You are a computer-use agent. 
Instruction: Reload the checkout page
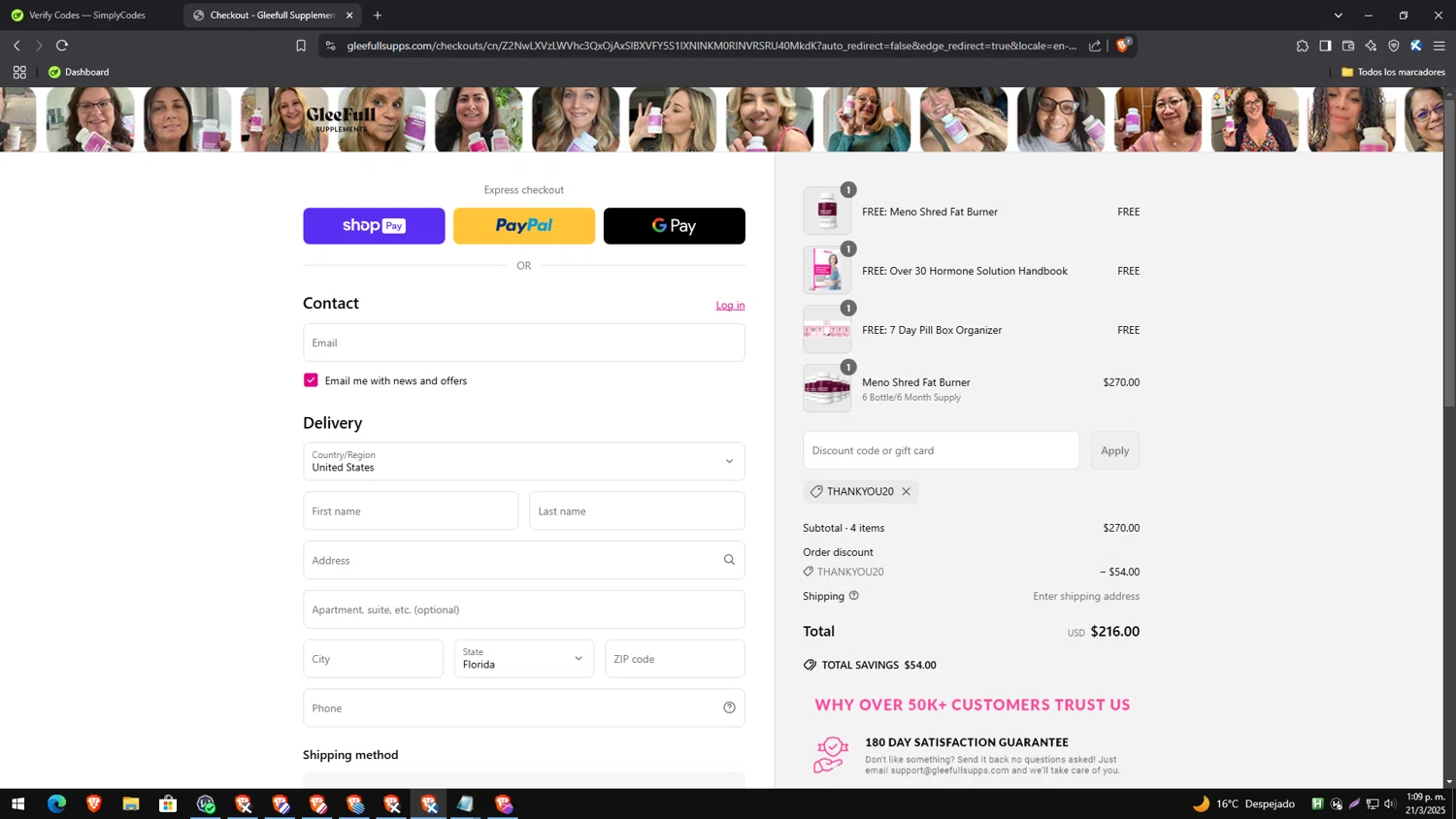[x=62, y=46]
